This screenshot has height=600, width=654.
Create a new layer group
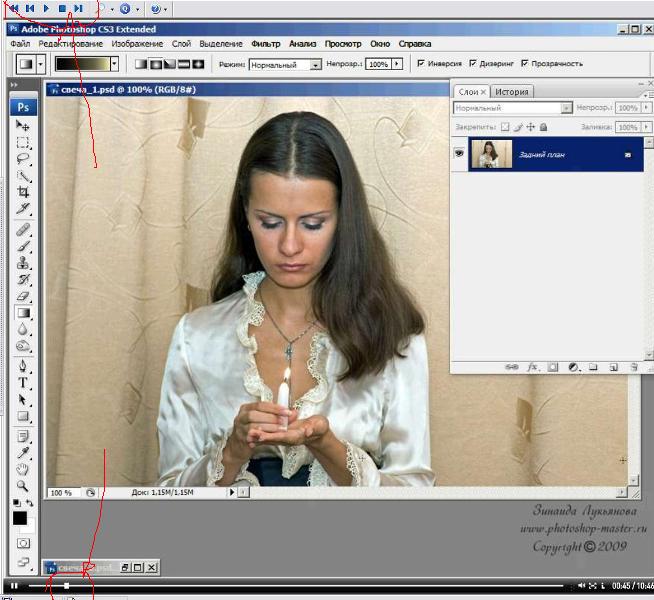tap(593, 367)
